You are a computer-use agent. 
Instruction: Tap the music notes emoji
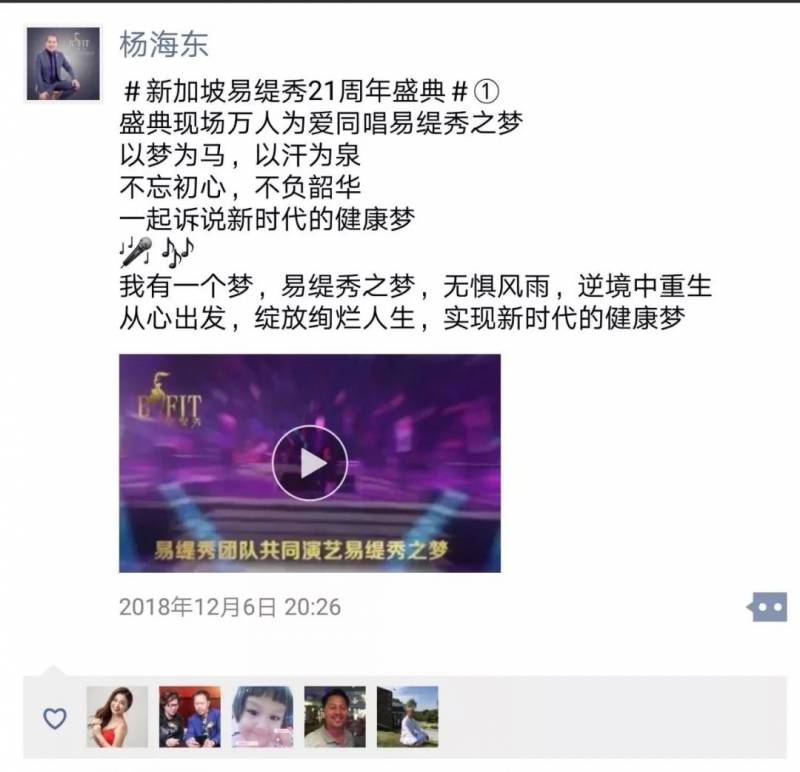[177, 252]
